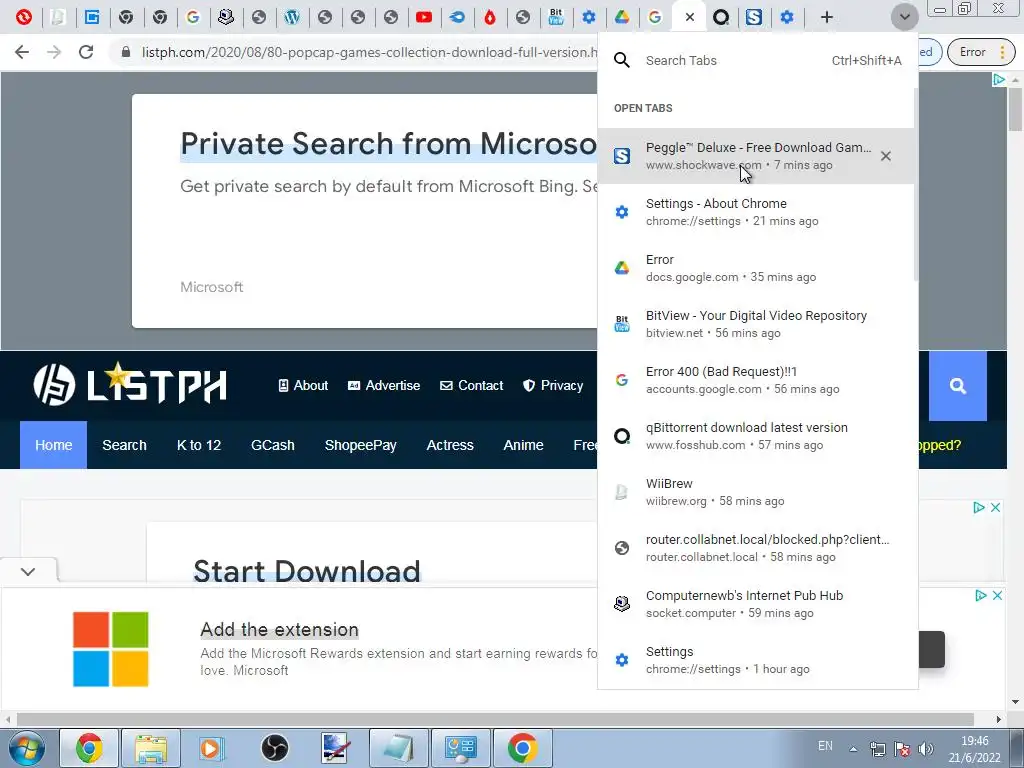Screen dimensions: 1024x768
Task: Open Windows Explorer from the taskbar
Action: click(152, 748)
